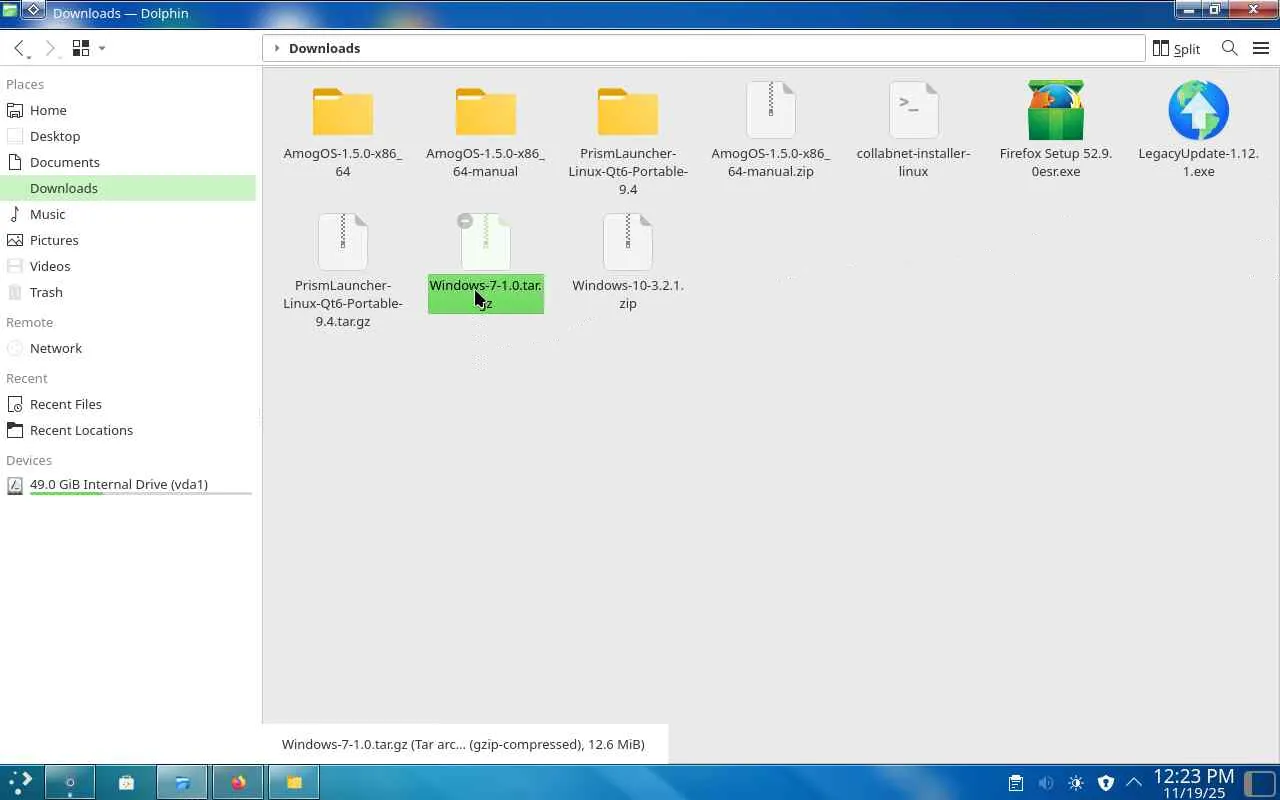The height and width of the screenshot is (800, 1280).
Task: Select Firefox Setup 52.9.0esr.exe icon
Action: pos(1056,110)
